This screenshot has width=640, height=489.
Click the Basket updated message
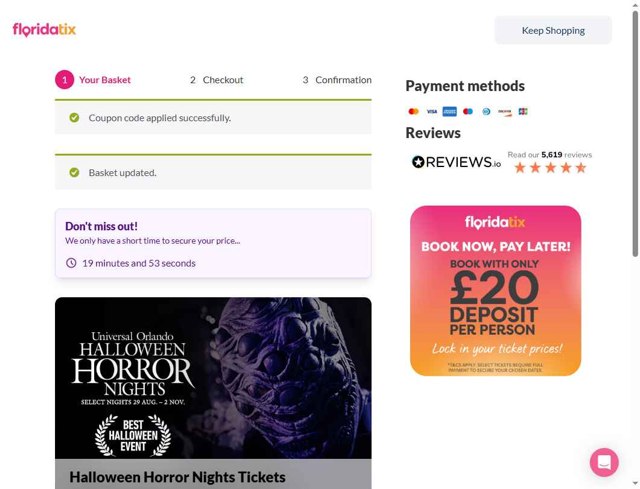[122, 173]
